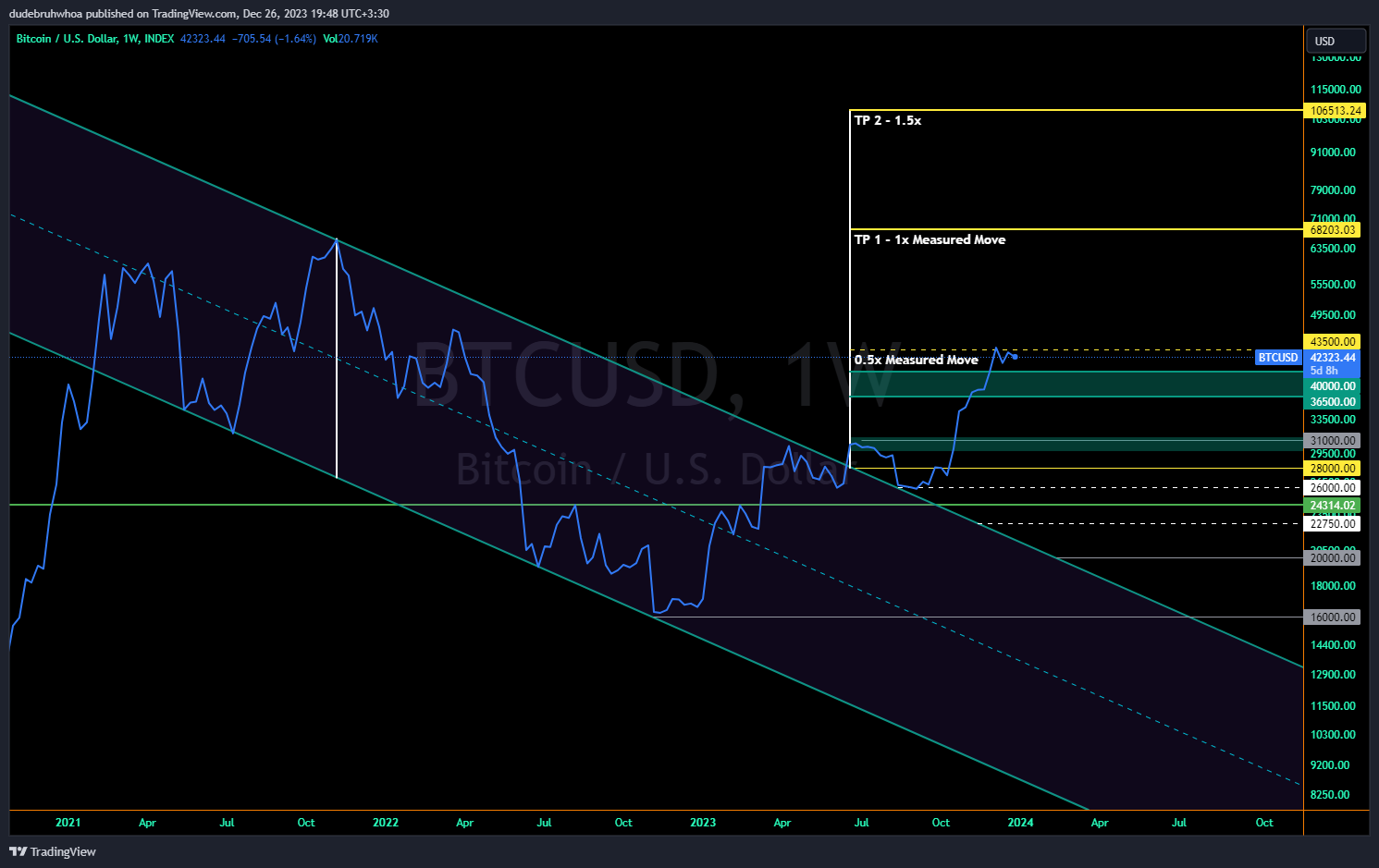
Task: Click the 49500.00 price axis tick
Action: 1333,315
